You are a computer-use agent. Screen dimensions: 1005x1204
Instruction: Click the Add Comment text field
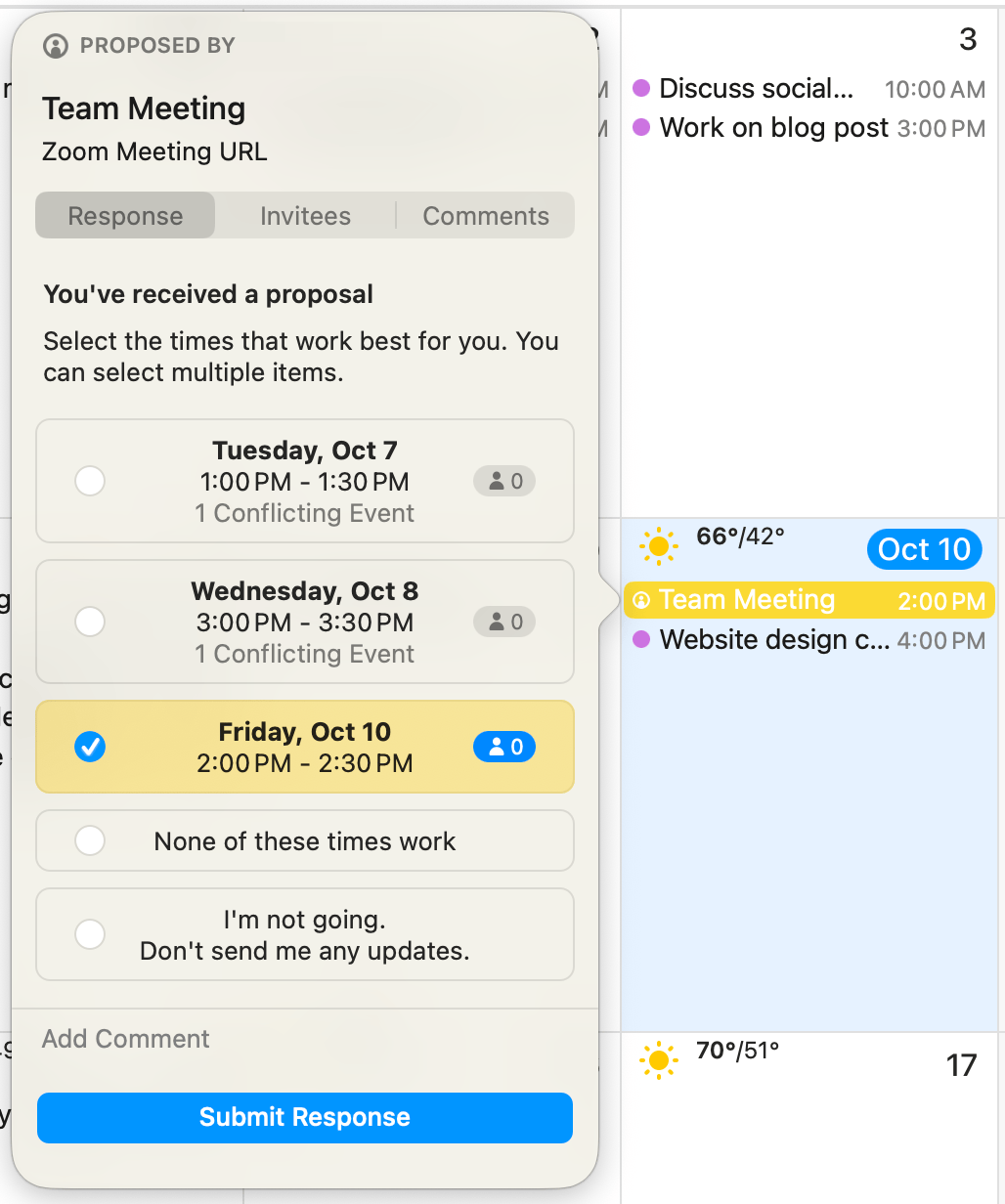(x=303, y=1039)
